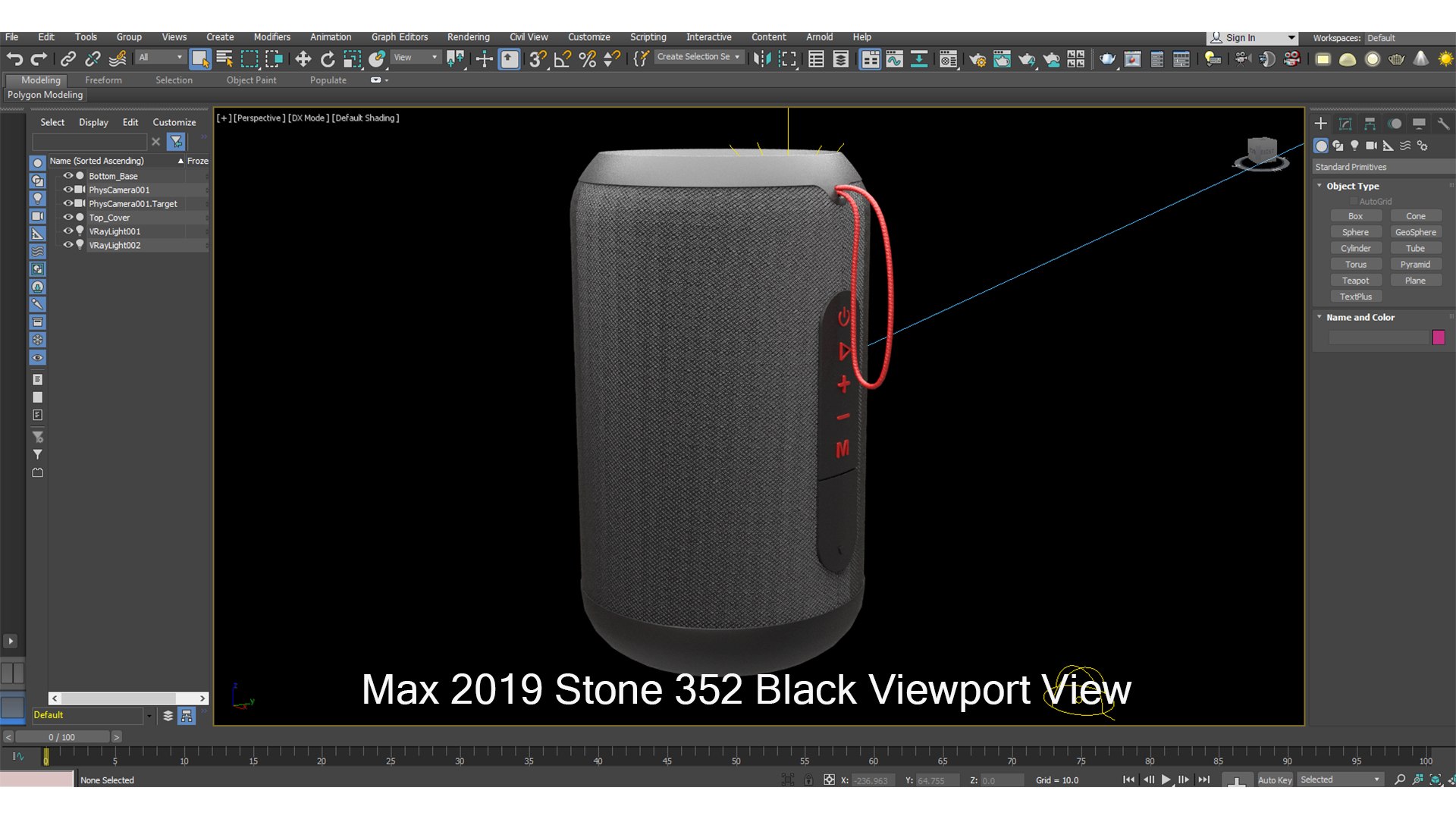Screen dimensions: 1456x819
Task: Click the Play Animation button
Action: tap(1166, 780)
